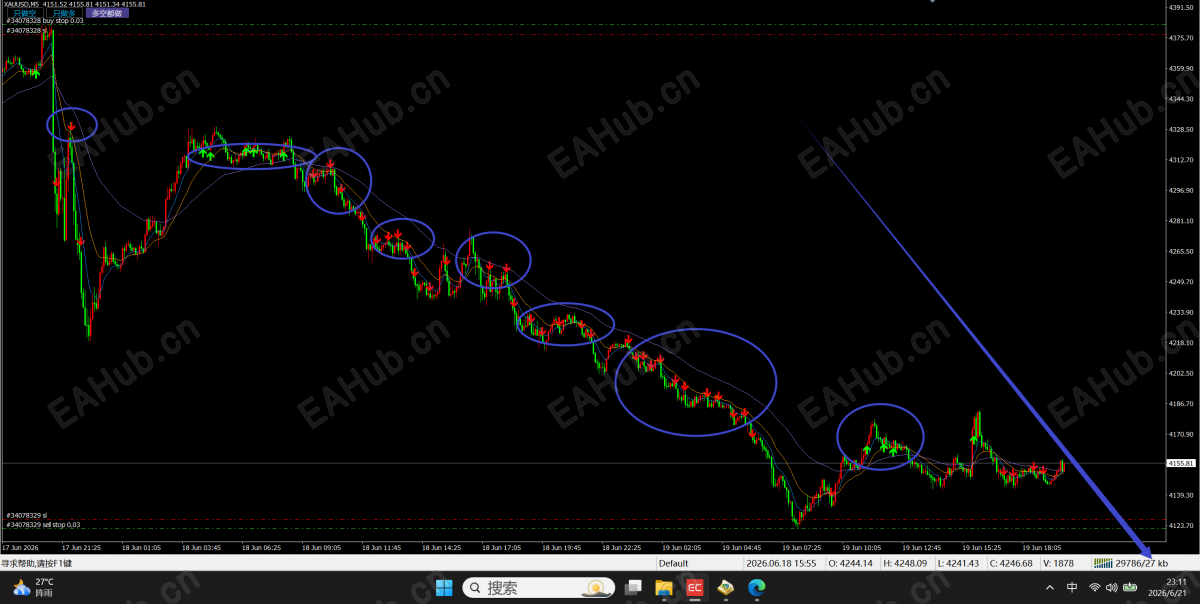Click the 18 Jun 09:05 time axis label
1200x604 pixels.
[x=322, y=548]
